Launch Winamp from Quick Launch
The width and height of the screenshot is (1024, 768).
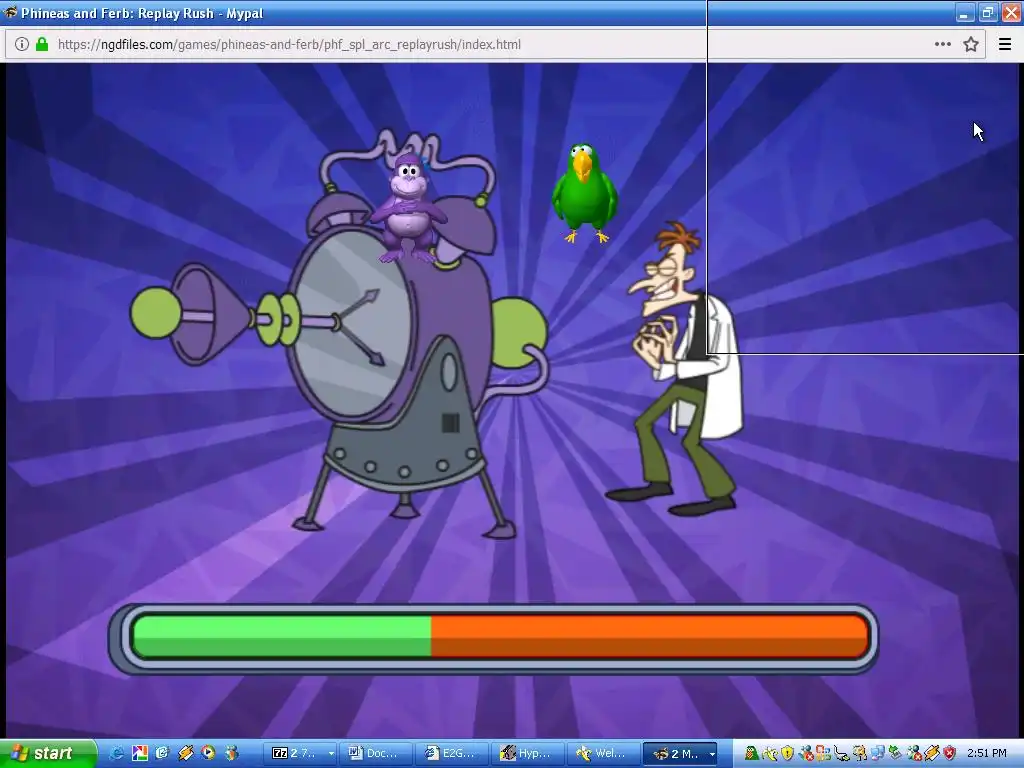pyautogui.click(x=185, y=754)
